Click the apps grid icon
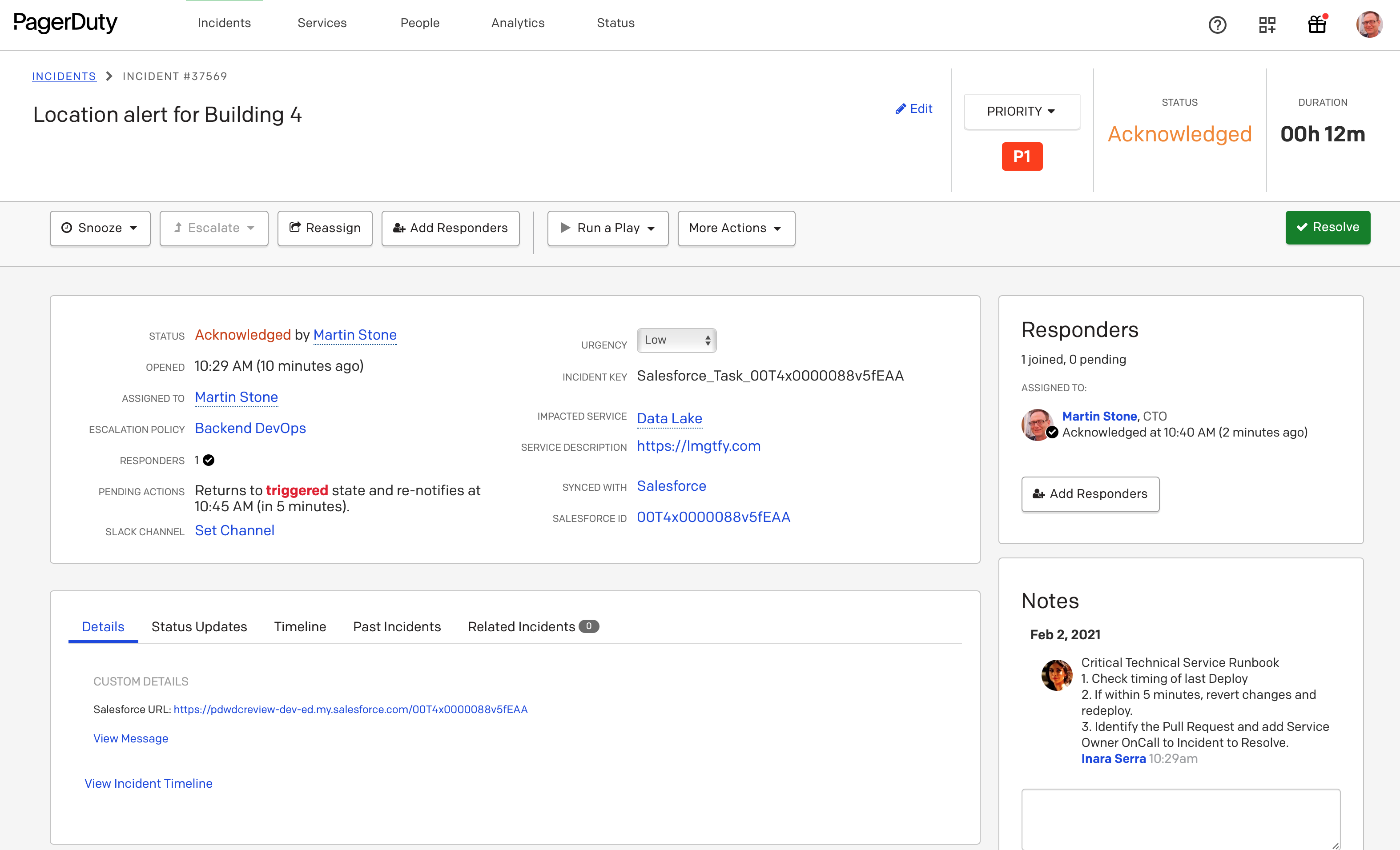 pos(1268,22)
